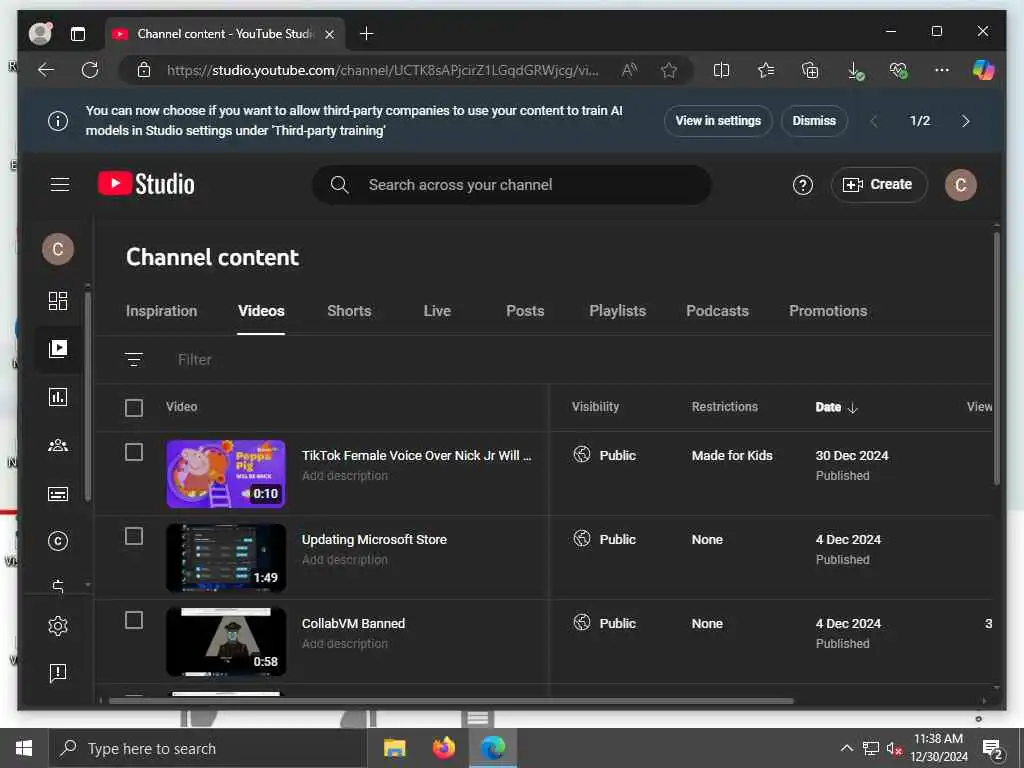Click the page vertical scrollbar thumb
1024x768 pixels.
(x=997, y=359)
